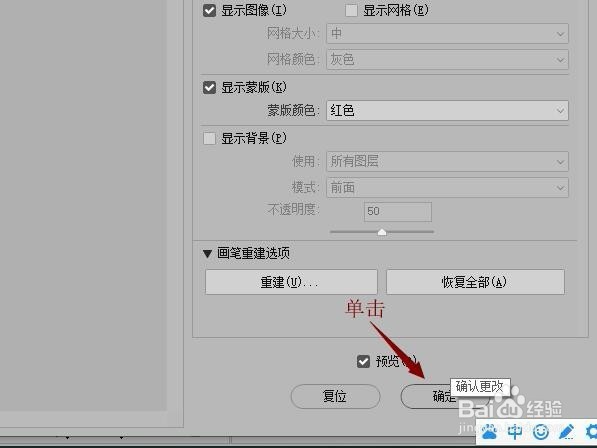
Task: Open the 蒙版颜色 dropdown showing 红色
Action: [x=447, y=111]
